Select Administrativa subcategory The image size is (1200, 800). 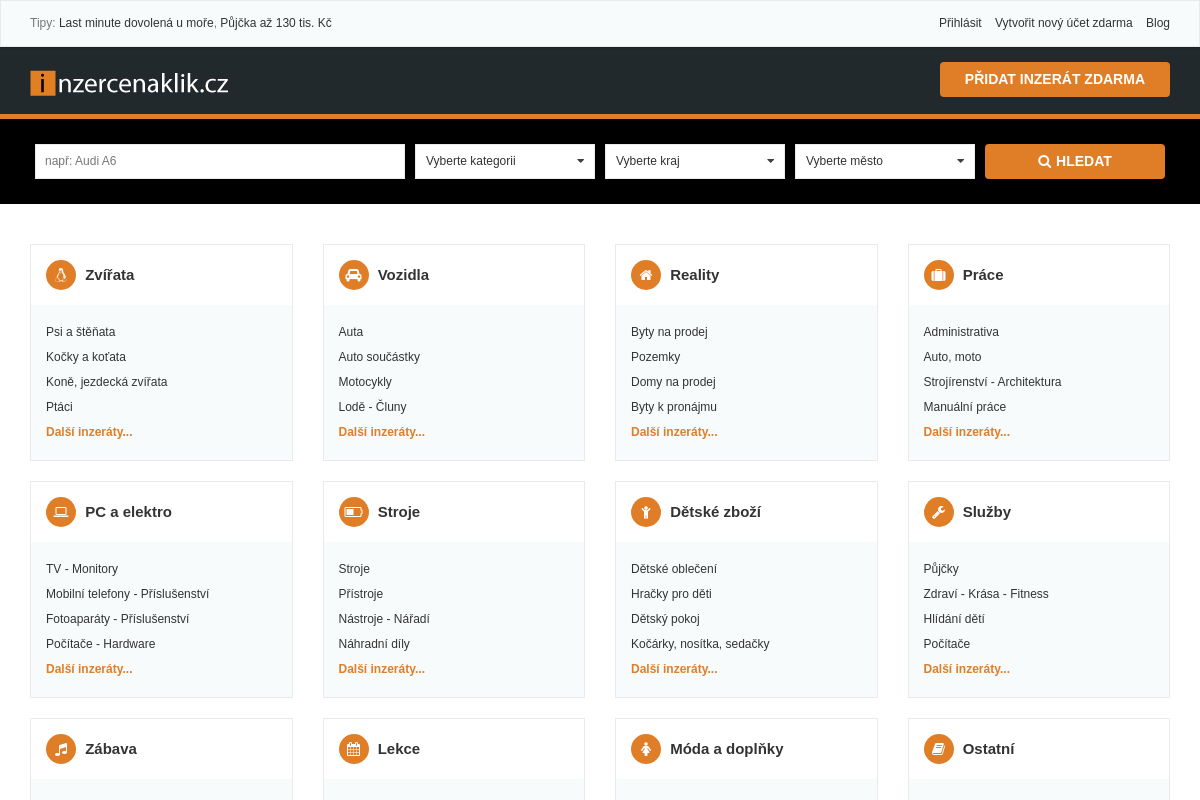(961, 332)
